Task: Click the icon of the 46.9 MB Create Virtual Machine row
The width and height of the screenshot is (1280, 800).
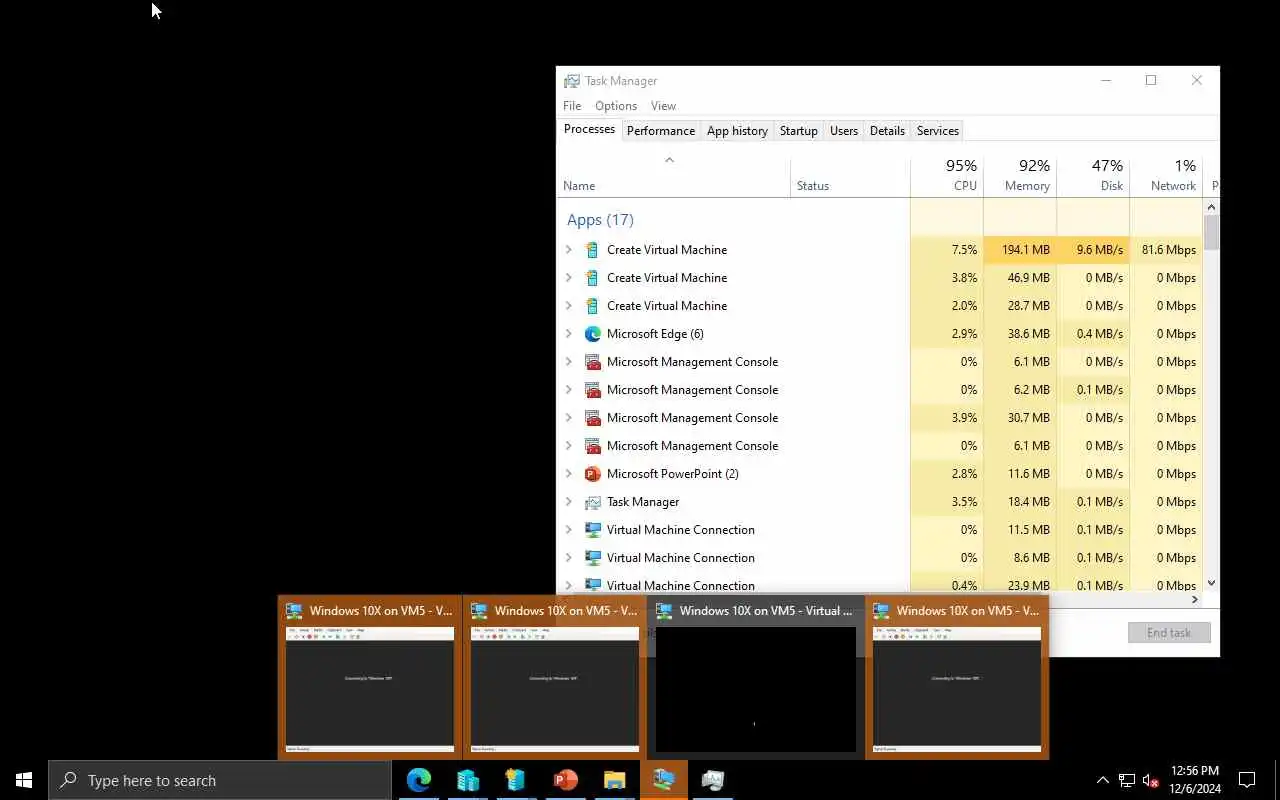Action: (592, 278)
